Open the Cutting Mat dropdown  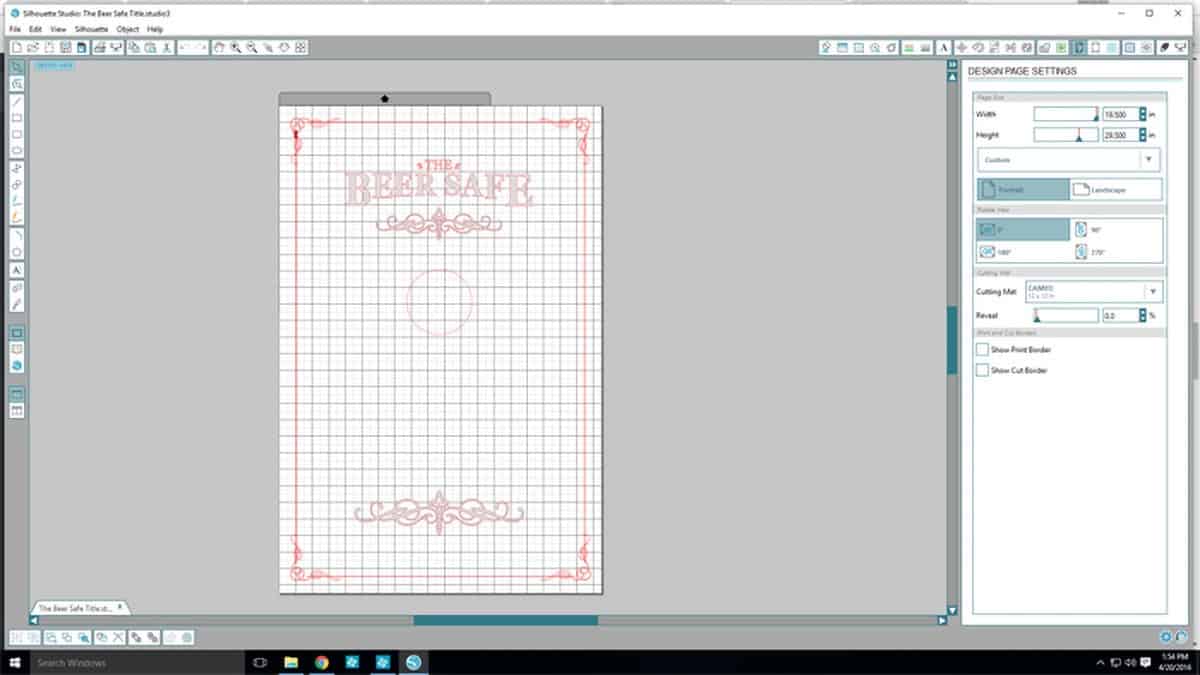tap(1152, 292)
